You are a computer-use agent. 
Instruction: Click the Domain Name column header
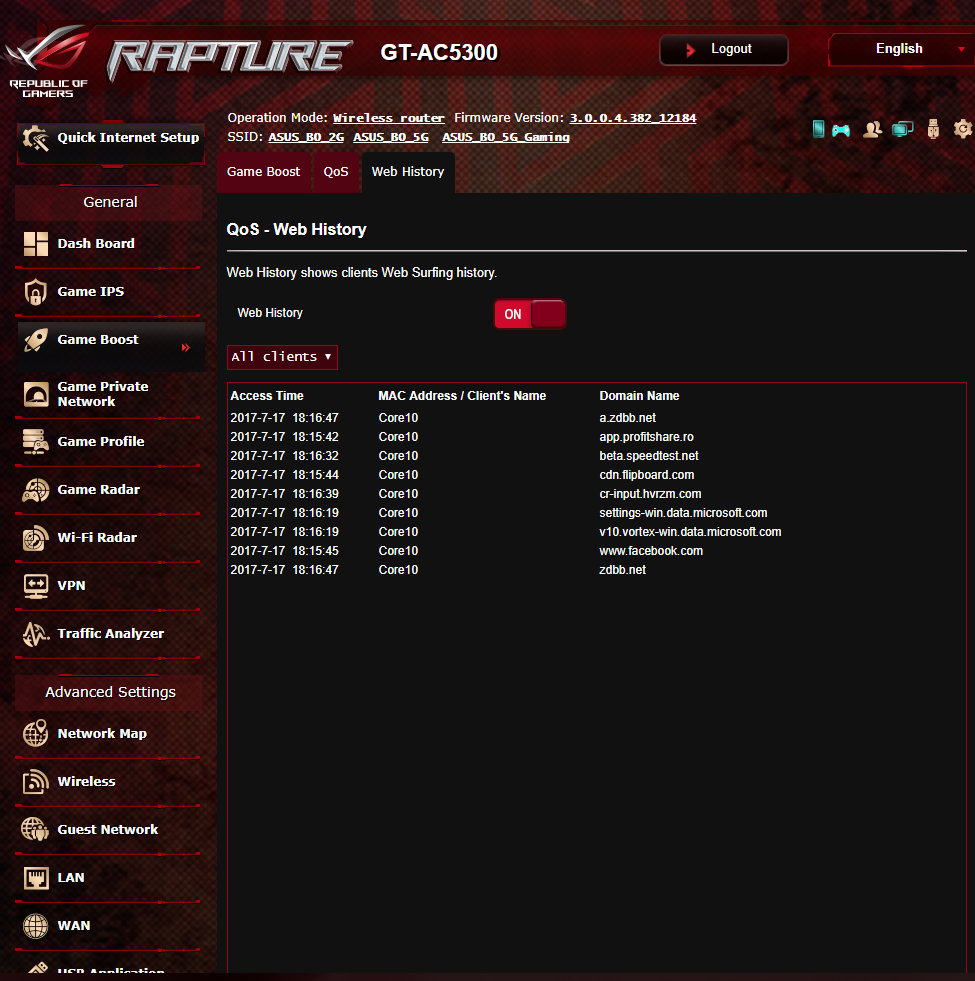click(x=639, y=396)
